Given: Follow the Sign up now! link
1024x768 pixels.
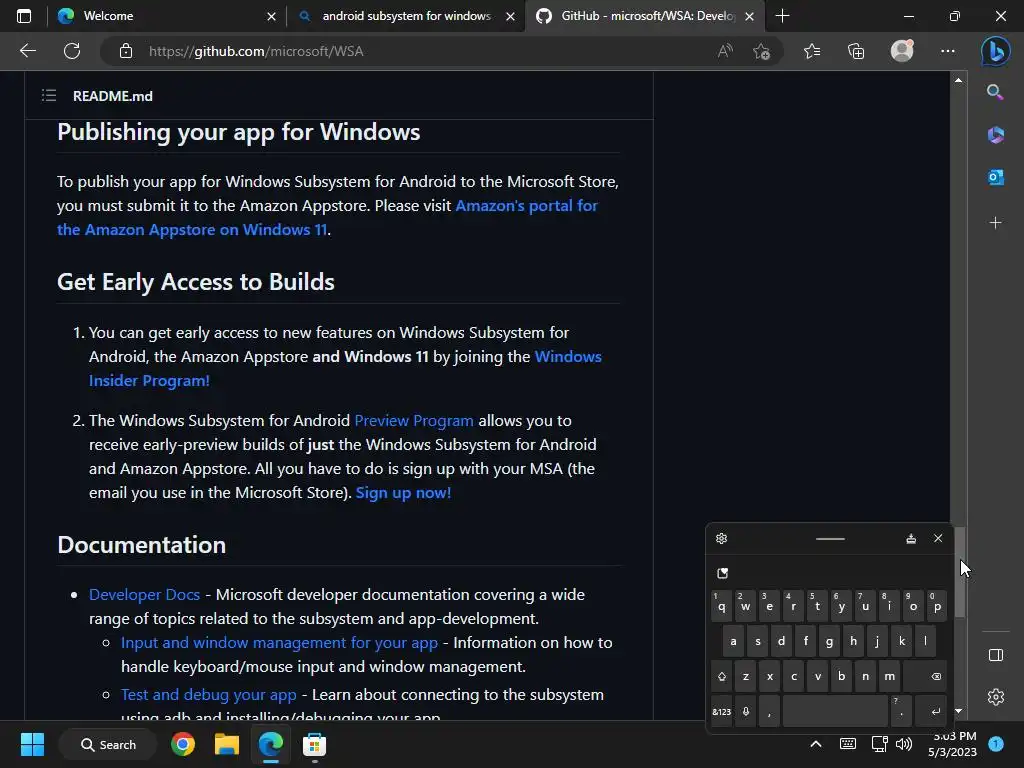Looking at the screenshot, I should (403, 492).
